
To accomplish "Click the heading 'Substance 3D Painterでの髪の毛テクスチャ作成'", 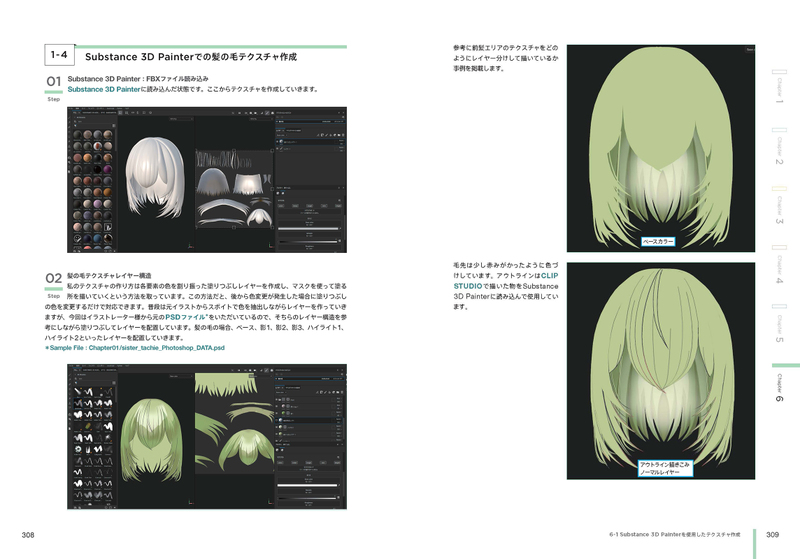I will (x=191, y=57).
